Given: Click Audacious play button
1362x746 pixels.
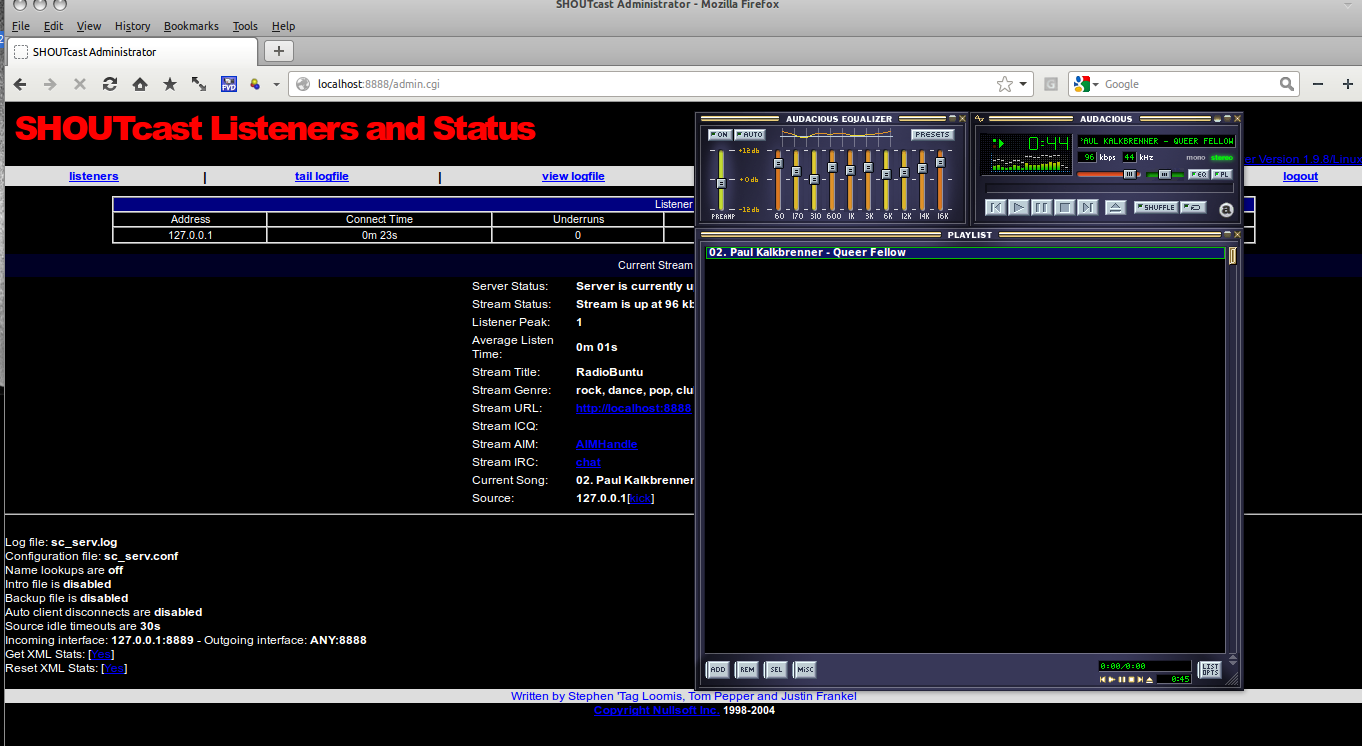Looking at the screenshot, I should (x=1018, y=208).
